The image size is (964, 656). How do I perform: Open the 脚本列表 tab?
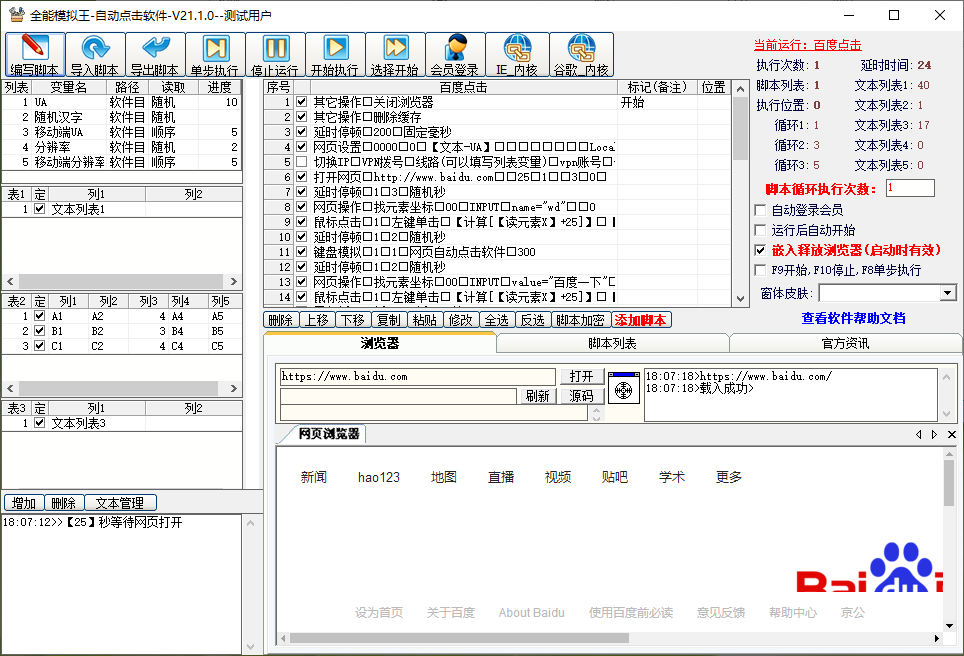612,343
